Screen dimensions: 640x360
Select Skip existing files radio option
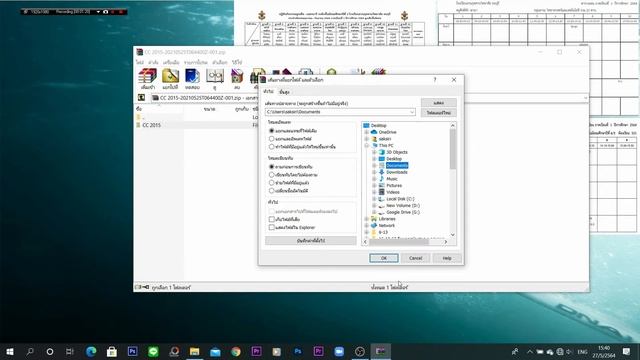pyautogui.click(x=271, y=182)
